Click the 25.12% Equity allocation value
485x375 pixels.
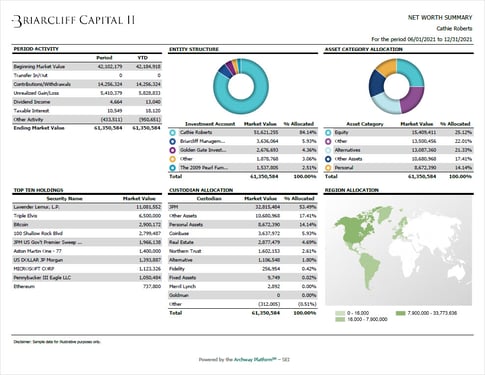pyautogui.click(x=463, y=133)
